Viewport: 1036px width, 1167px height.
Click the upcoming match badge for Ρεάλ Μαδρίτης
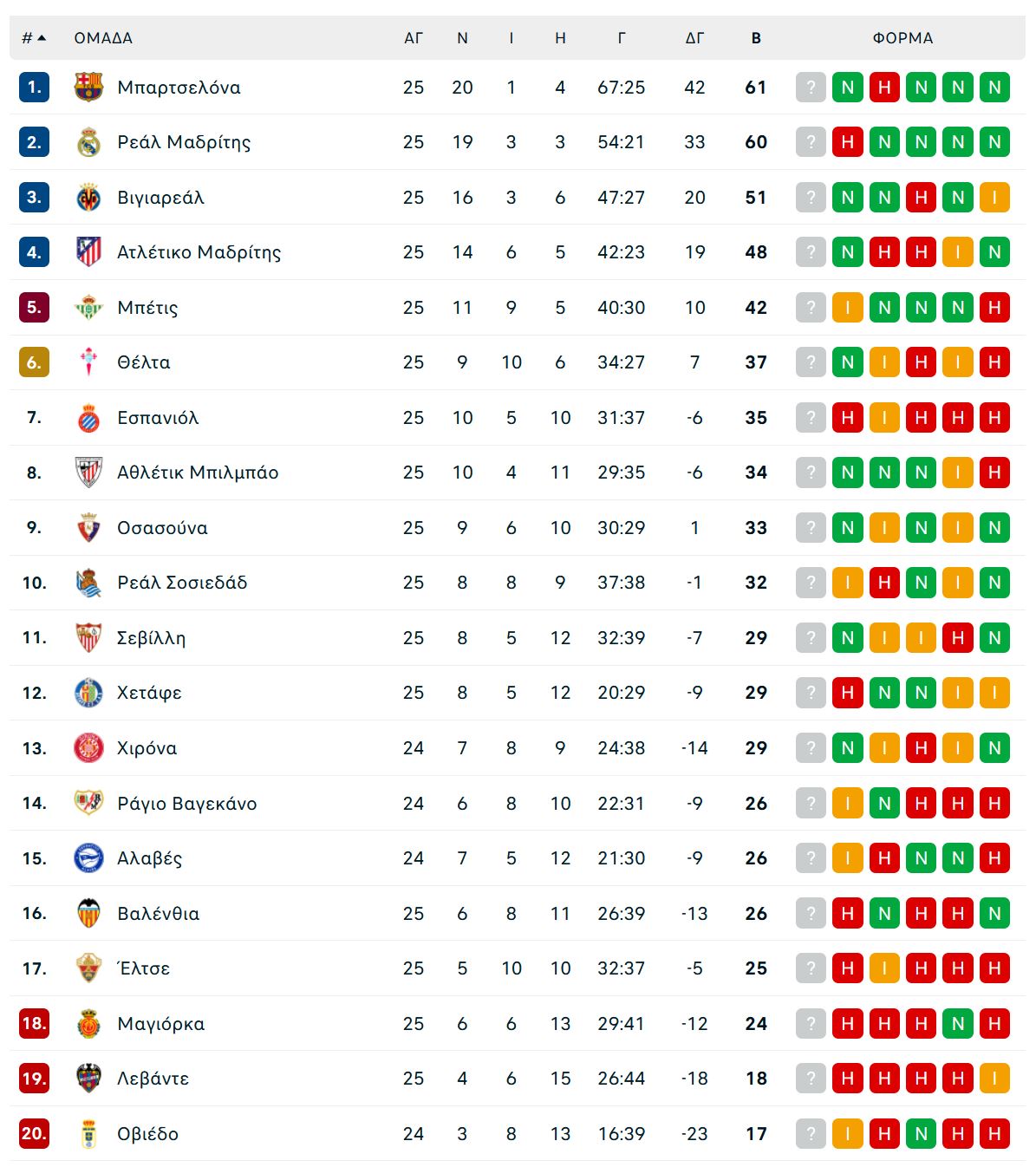(810, 142)
